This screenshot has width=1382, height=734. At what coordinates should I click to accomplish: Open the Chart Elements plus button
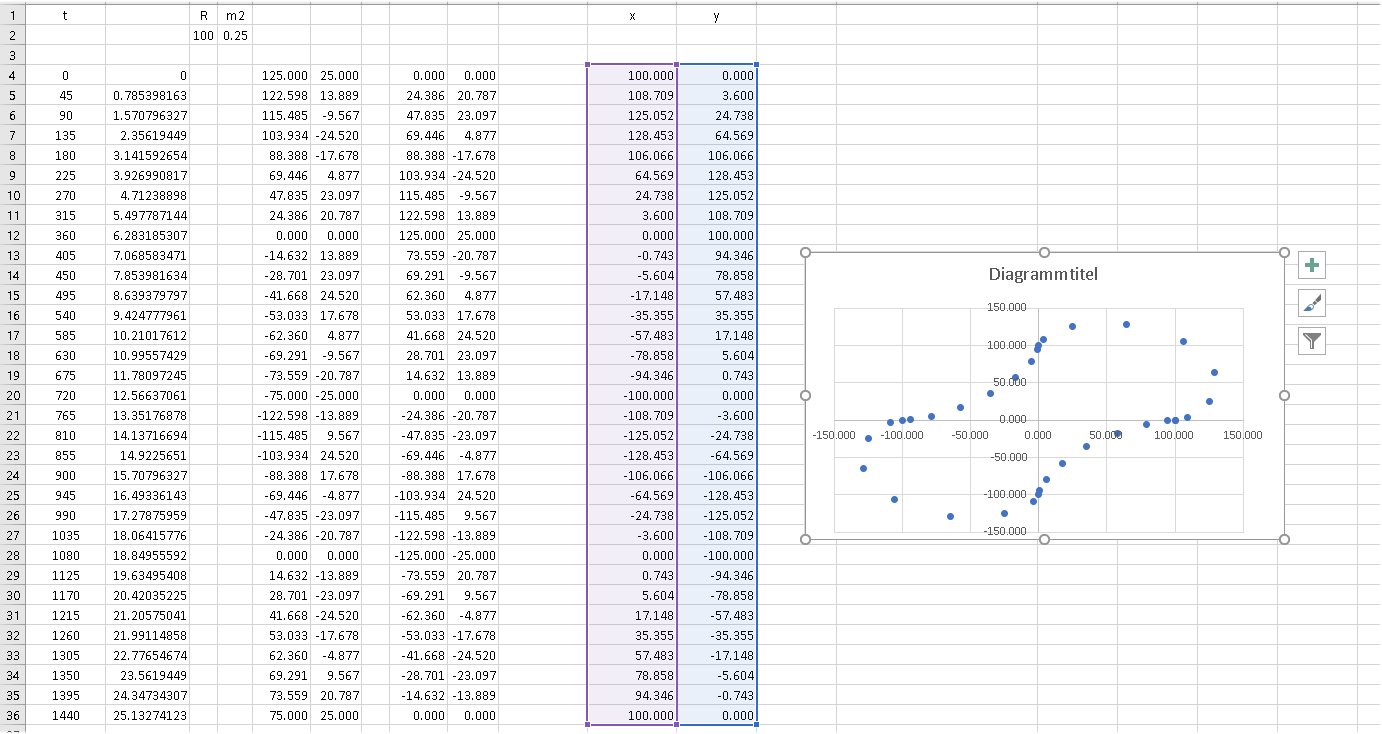click(1310, 264)
